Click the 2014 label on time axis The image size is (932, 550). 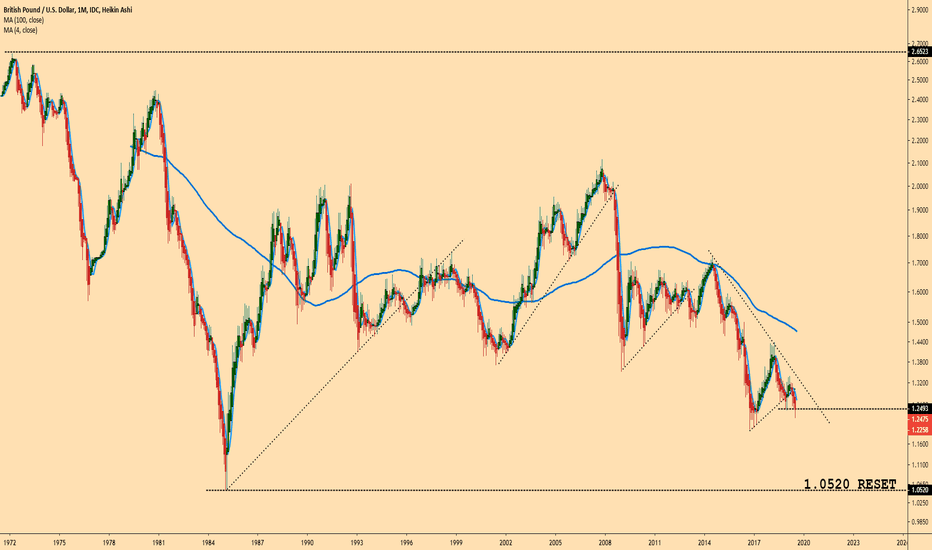tap(704, 542)
